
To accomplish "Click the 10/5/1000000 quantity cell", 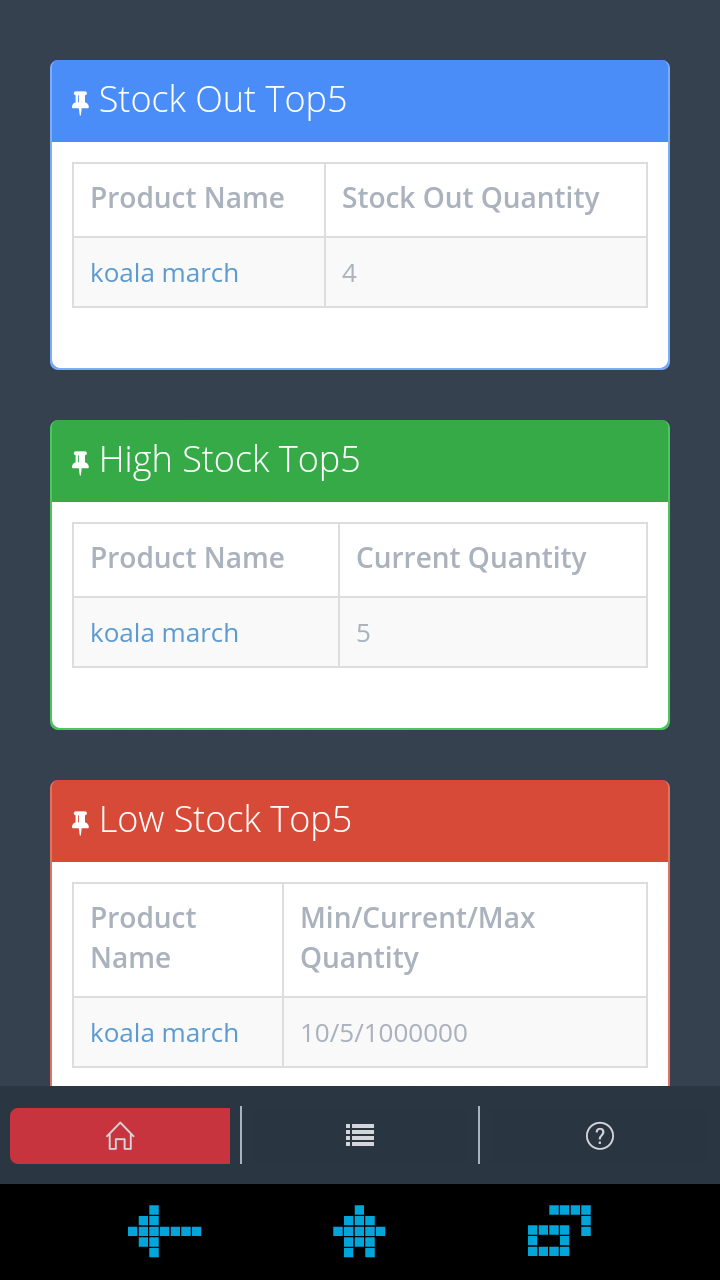I will [x=384, y=1033].
